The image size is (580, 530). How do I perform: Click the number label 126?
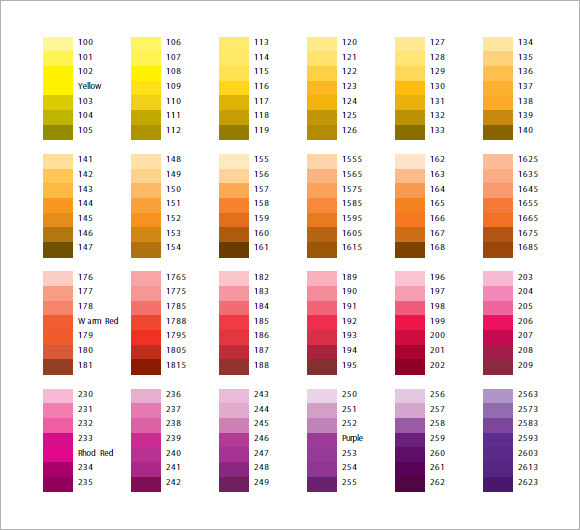click(x=350, y=130)
